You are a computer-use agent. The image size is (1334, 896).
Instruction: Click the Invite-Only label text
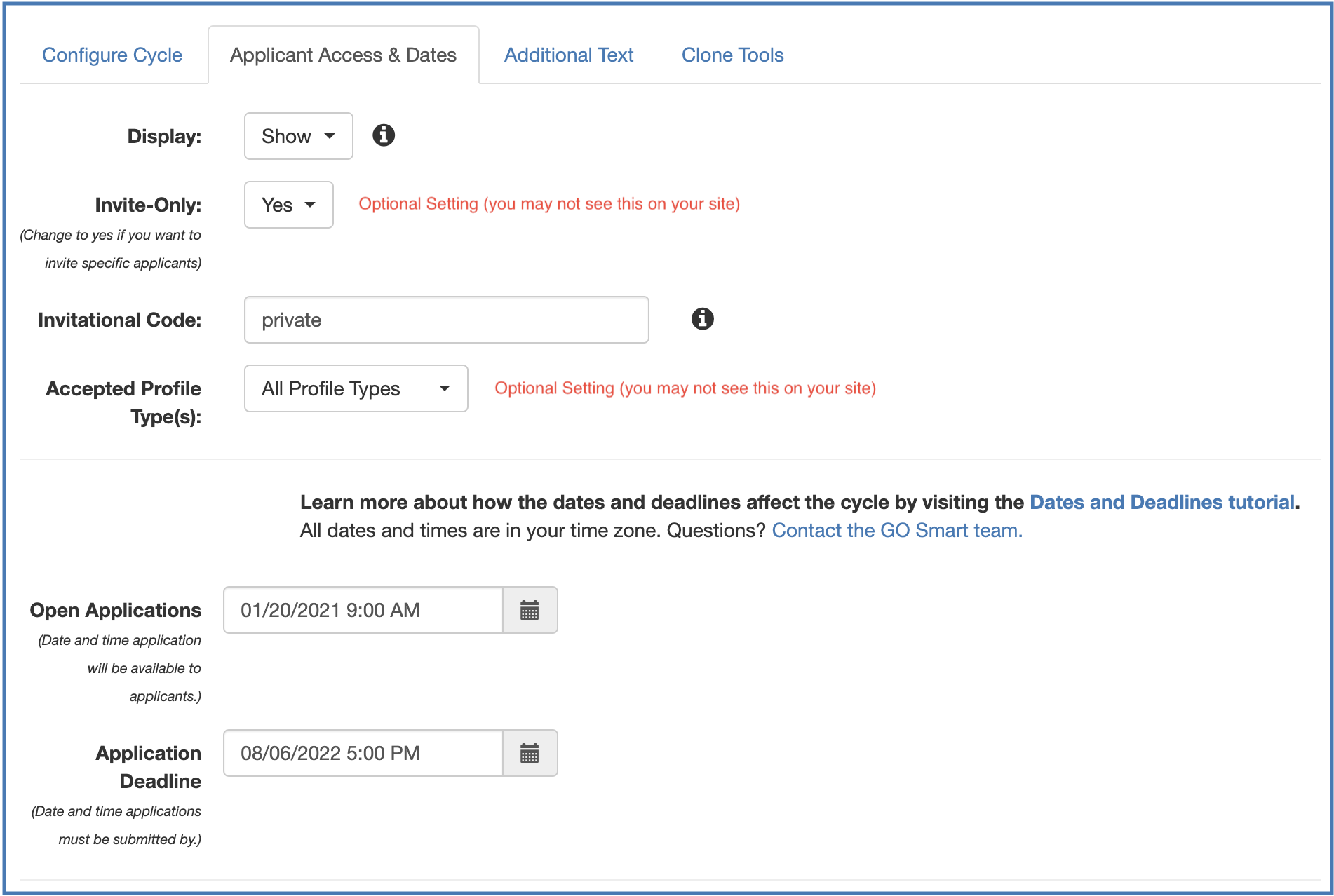pyautogui.click(x=148, y=205)
